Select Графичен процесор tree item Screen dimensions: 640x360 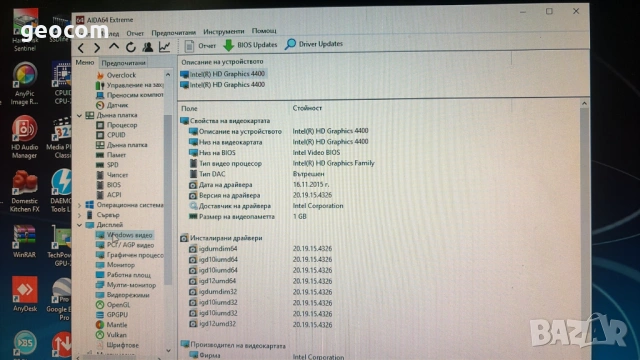[x=129, y=255]
